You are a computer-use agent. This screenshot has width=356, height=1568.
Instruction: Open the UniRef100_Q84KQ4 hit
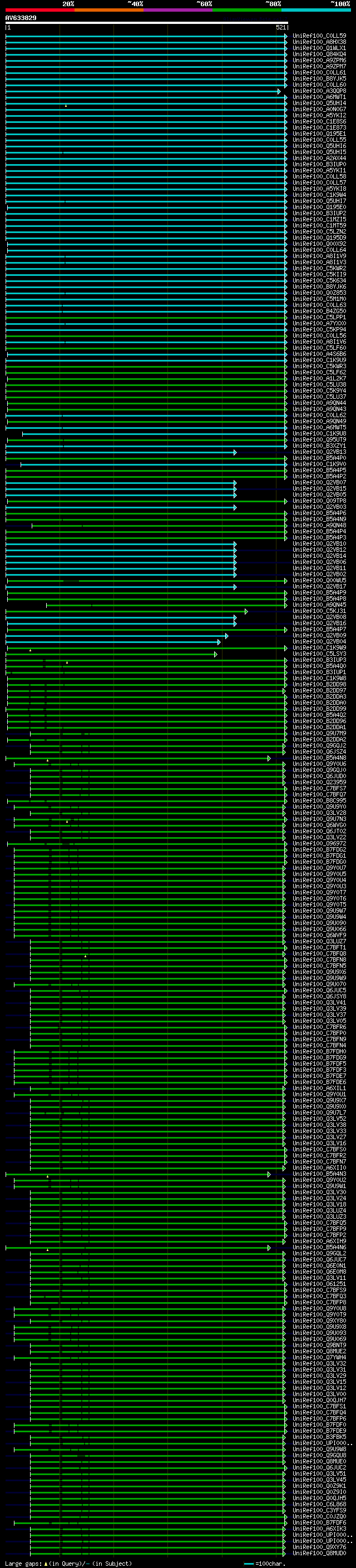coord(319,54)
